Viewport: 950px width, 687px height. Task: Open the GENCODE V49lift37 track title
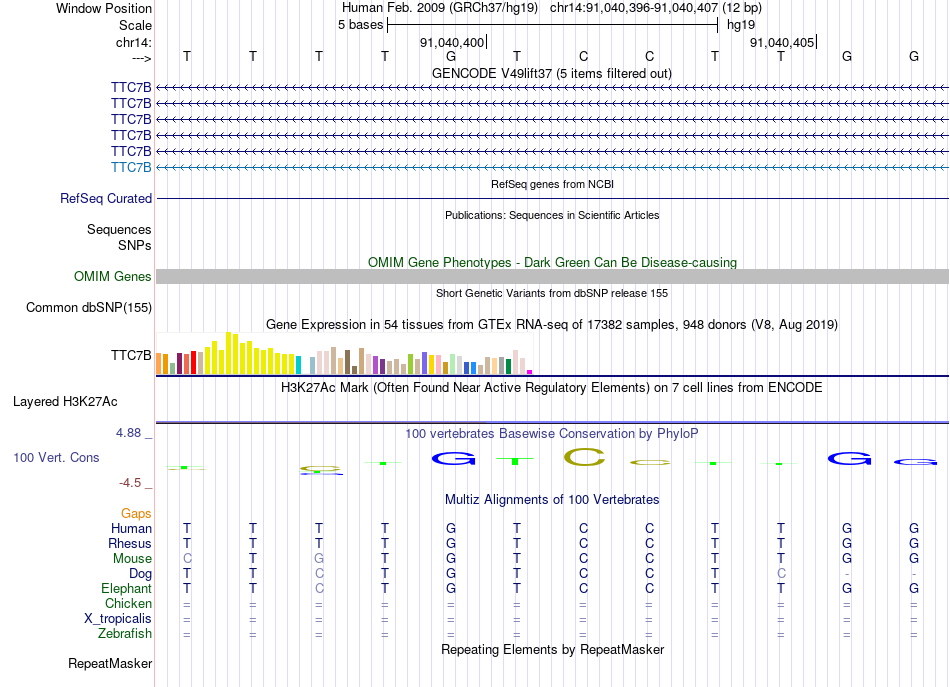click(552, 73)
